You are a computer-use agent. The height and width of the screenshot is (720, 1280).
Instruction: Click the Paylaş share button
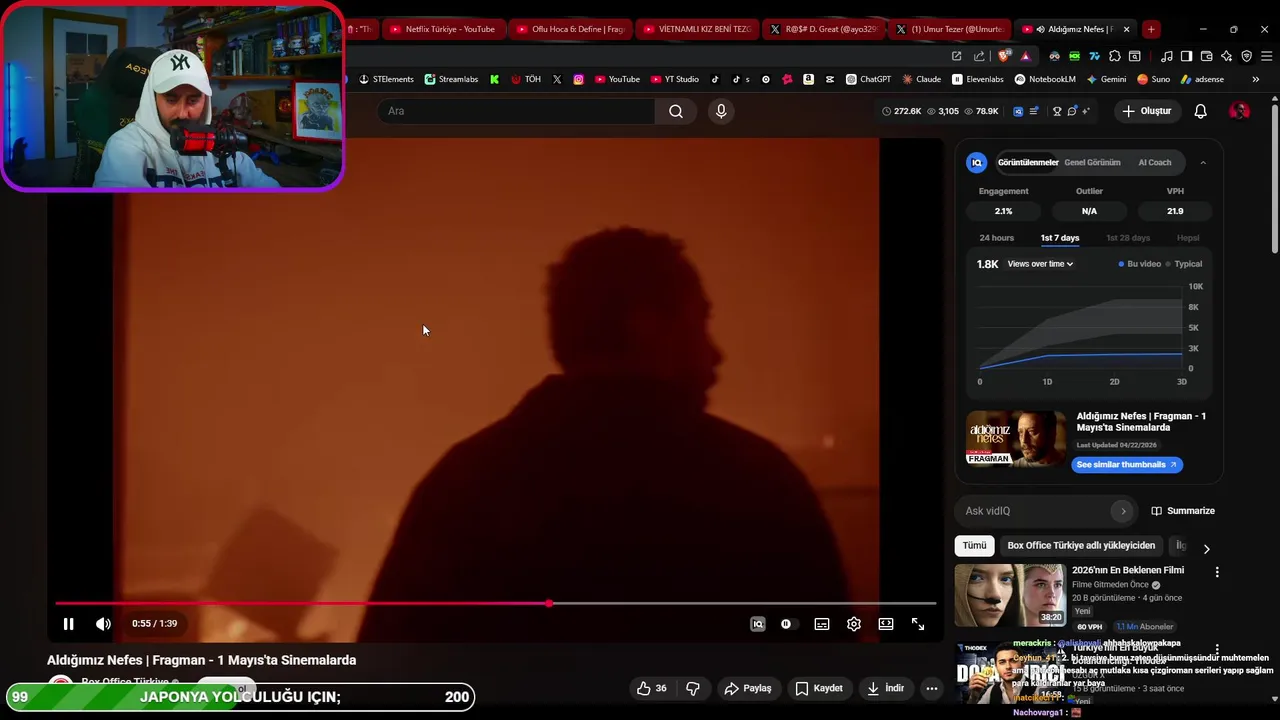(748, 688)
